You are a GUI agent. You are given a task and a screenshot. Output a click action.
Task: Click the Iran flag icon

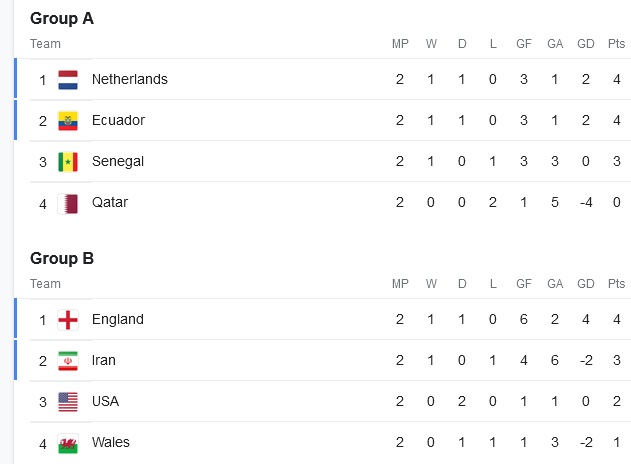tap(68, 360)
